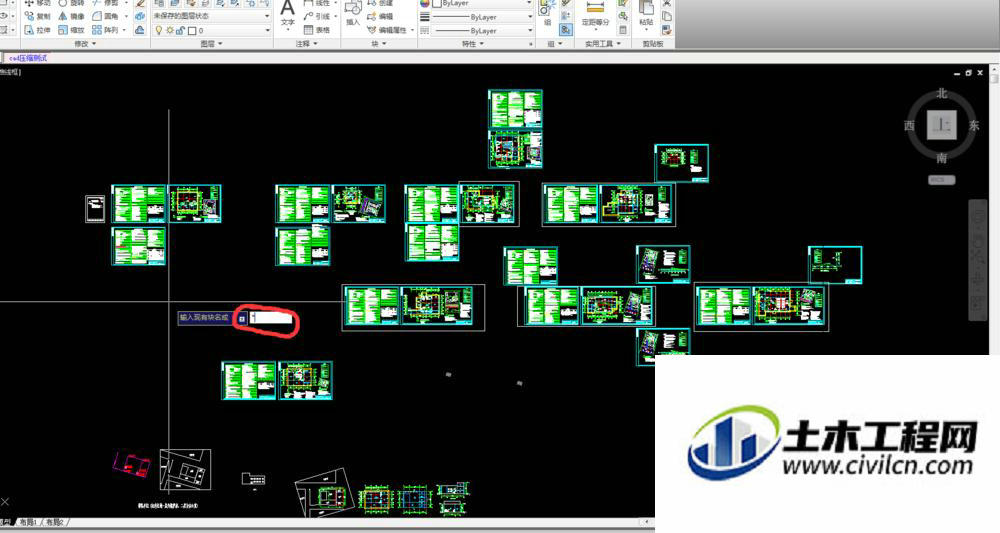Select the 表格 (Table) tool
The image size is (1000, 533).
tap(317, 30)
